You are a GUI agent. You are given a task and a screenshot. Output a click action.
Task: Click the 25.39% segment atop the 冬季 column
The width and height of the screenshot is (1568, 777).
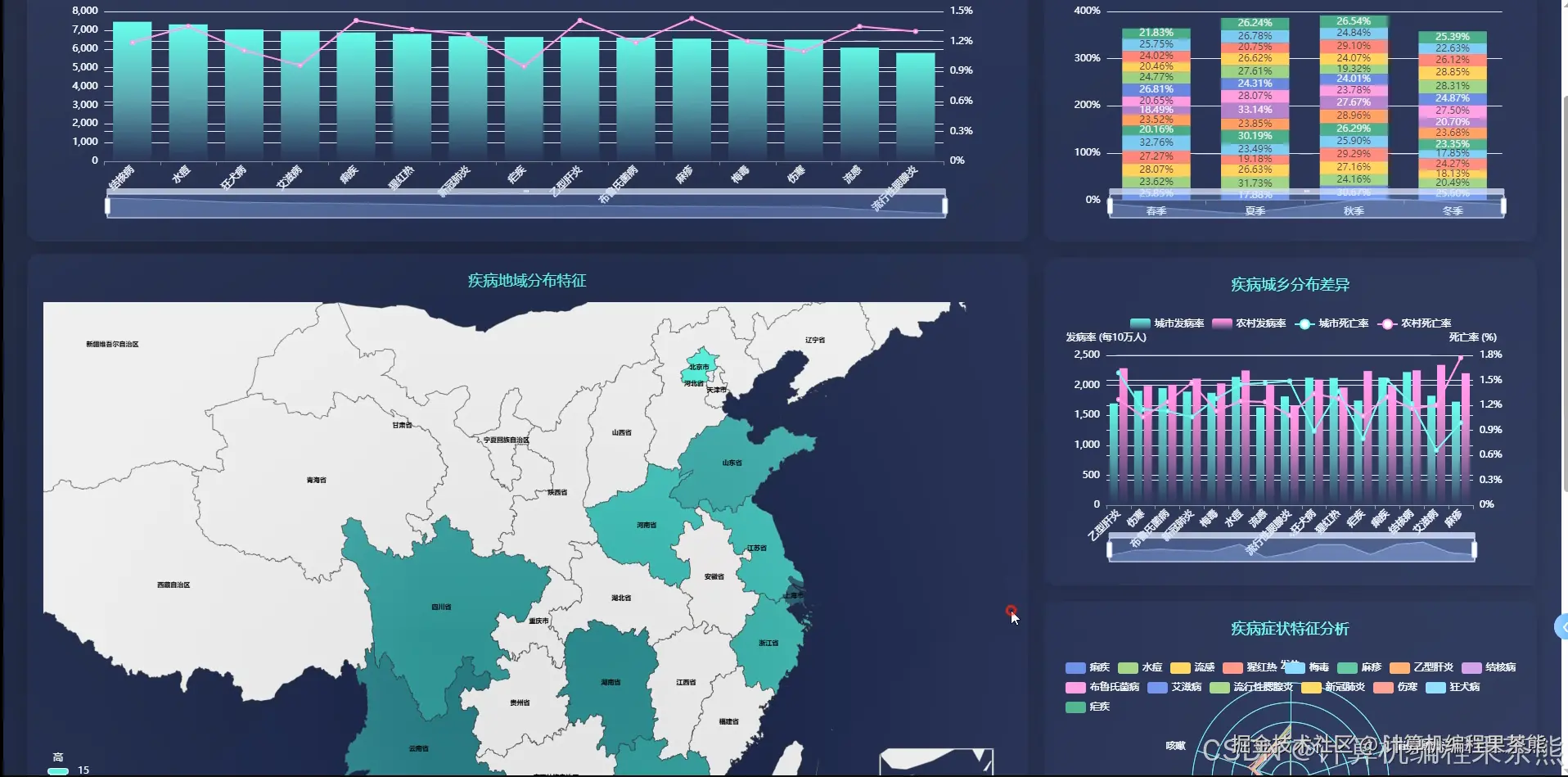pos(1452,37)
